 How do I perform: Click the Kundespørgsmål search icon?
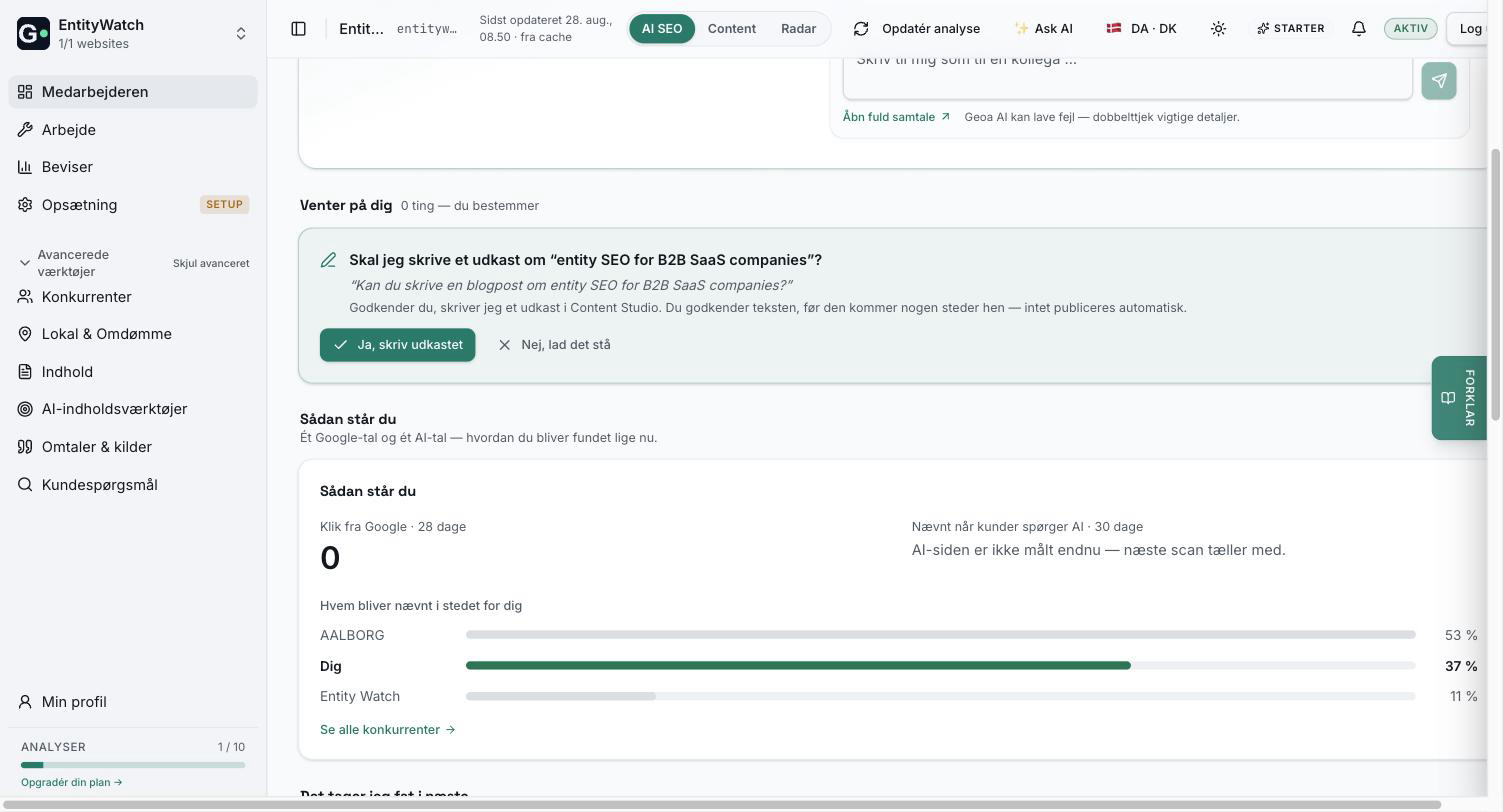(x=25, y=485)
